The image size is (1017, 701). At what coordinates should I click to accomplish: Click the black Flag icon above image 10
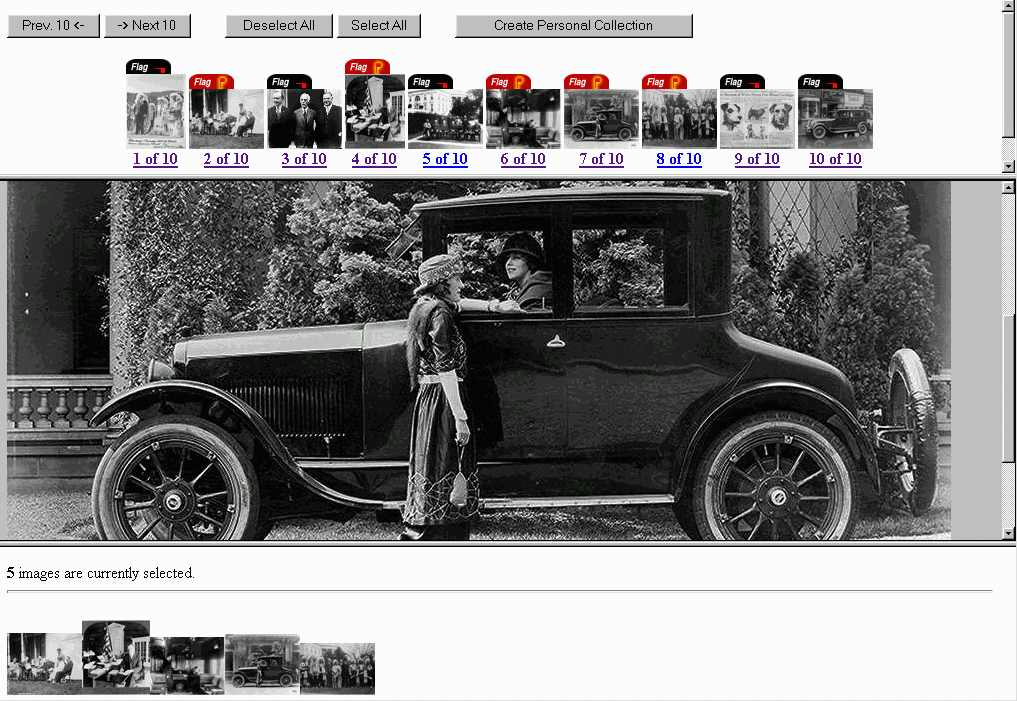click(820, 82)
